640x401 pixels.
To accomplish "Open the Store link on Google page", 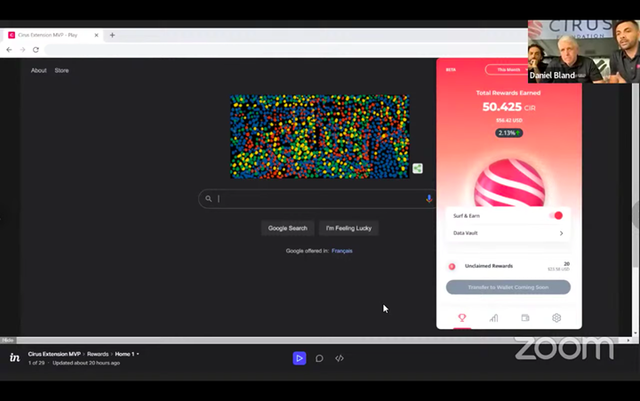I will (x=62, y=70).
